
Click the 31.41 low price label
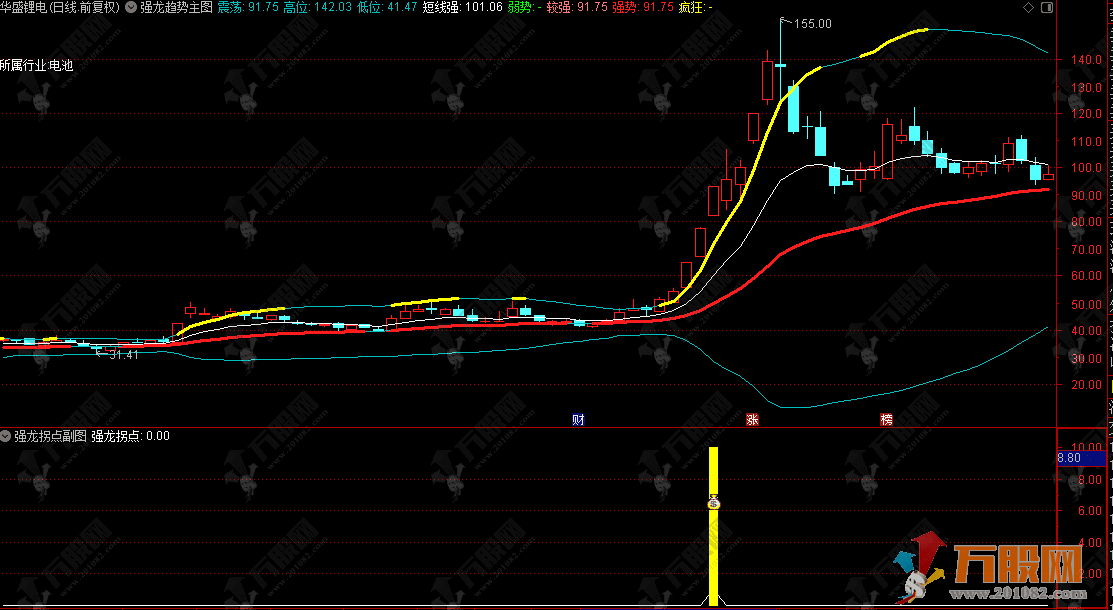pos(123,355)
